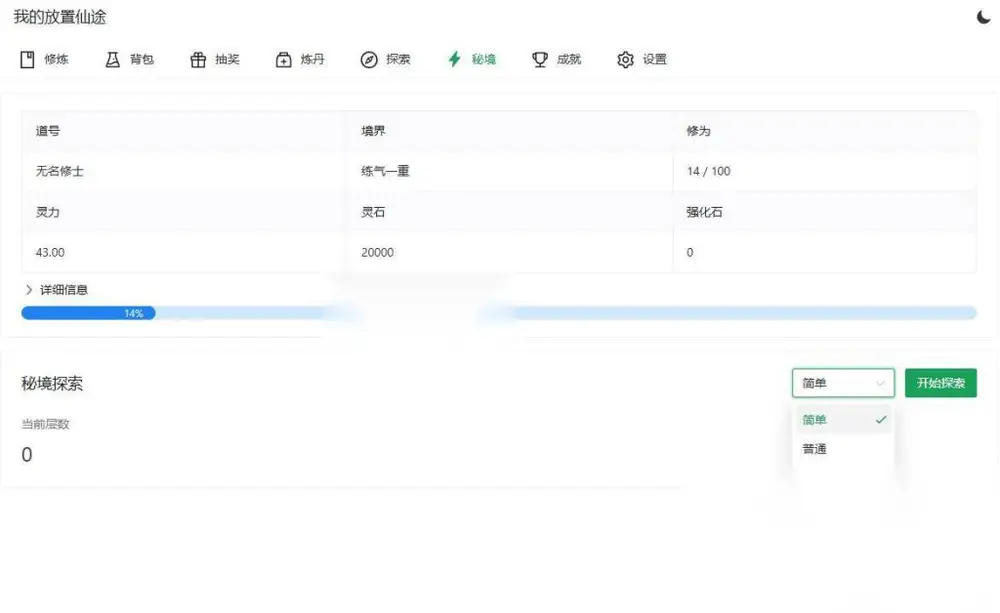Open the 抽奖 menu label
Viewport: 1000px width, 613px height.
(227, 59)
